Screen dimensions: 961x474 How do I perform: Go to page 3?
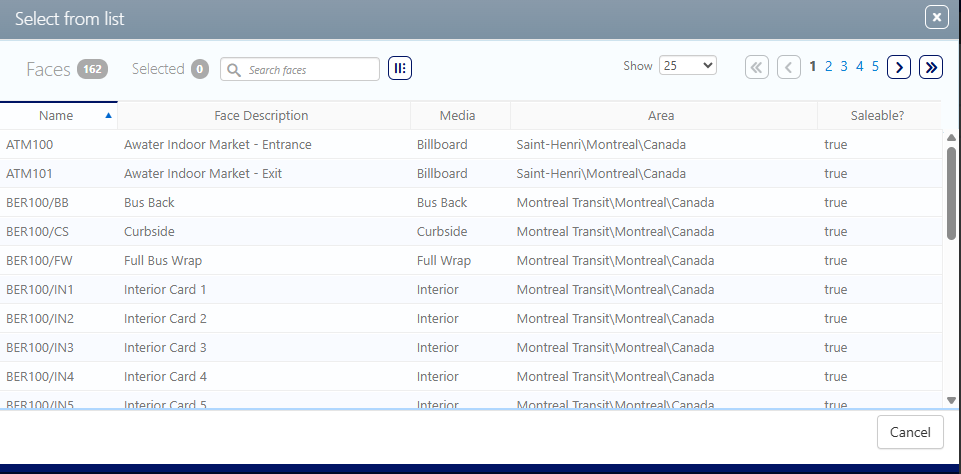click(844, 67)
